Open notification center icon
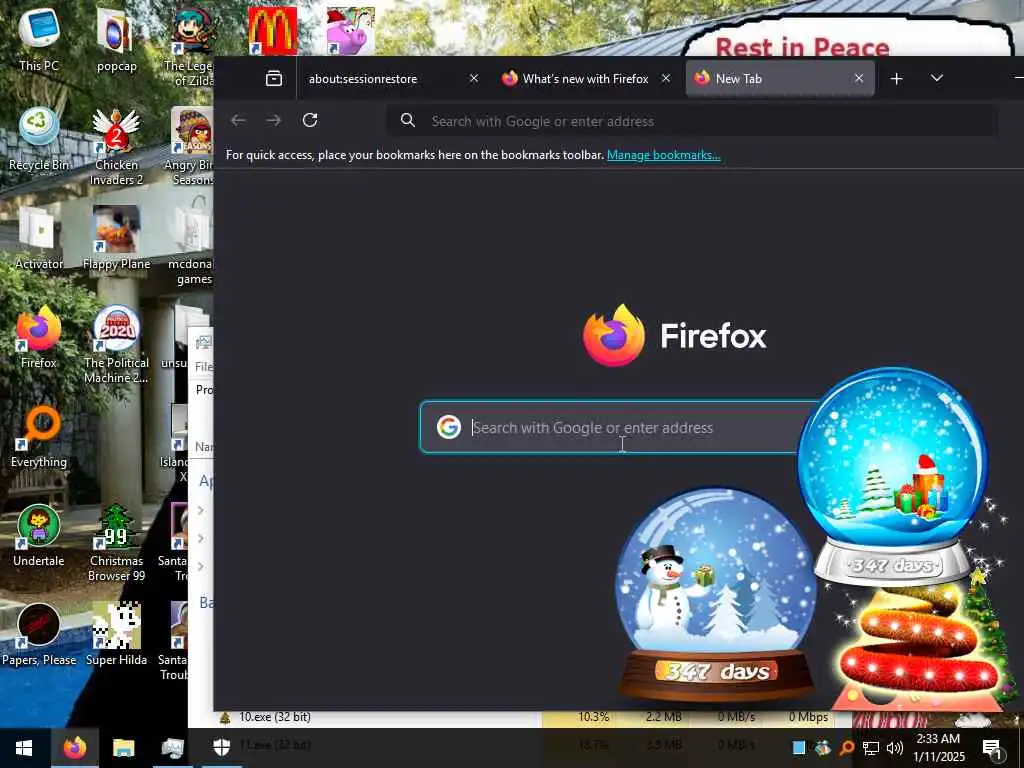1024x768 pixels. [x=992, y=750]
